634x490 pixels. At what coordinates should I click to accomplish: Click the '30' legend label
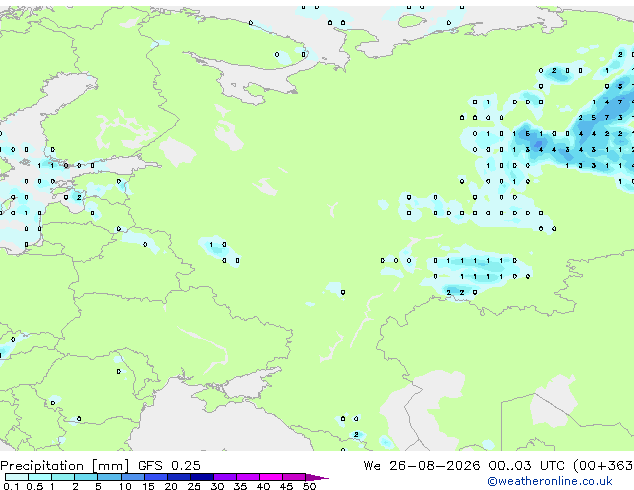(217, 486)
